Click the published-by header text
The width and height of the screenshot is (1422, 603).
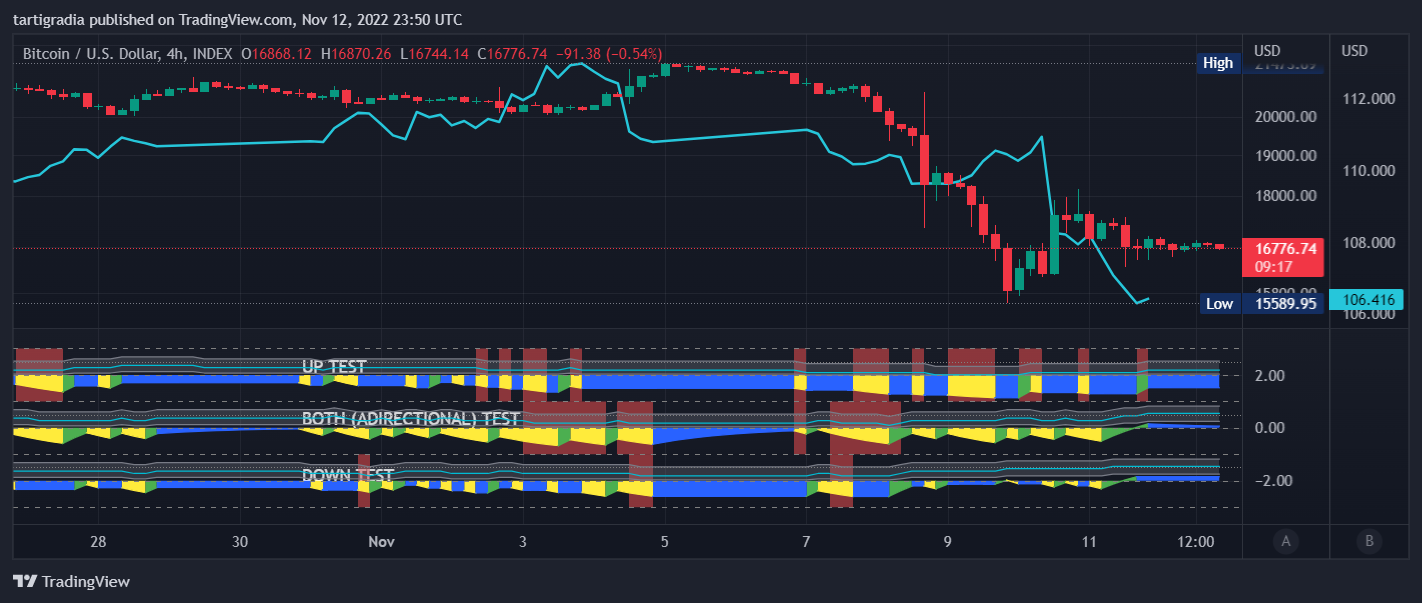click(x=237, y=19)
